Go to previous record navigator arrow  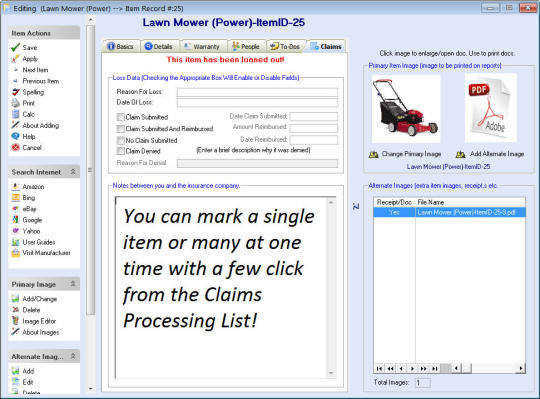click(x=401, y=368)
